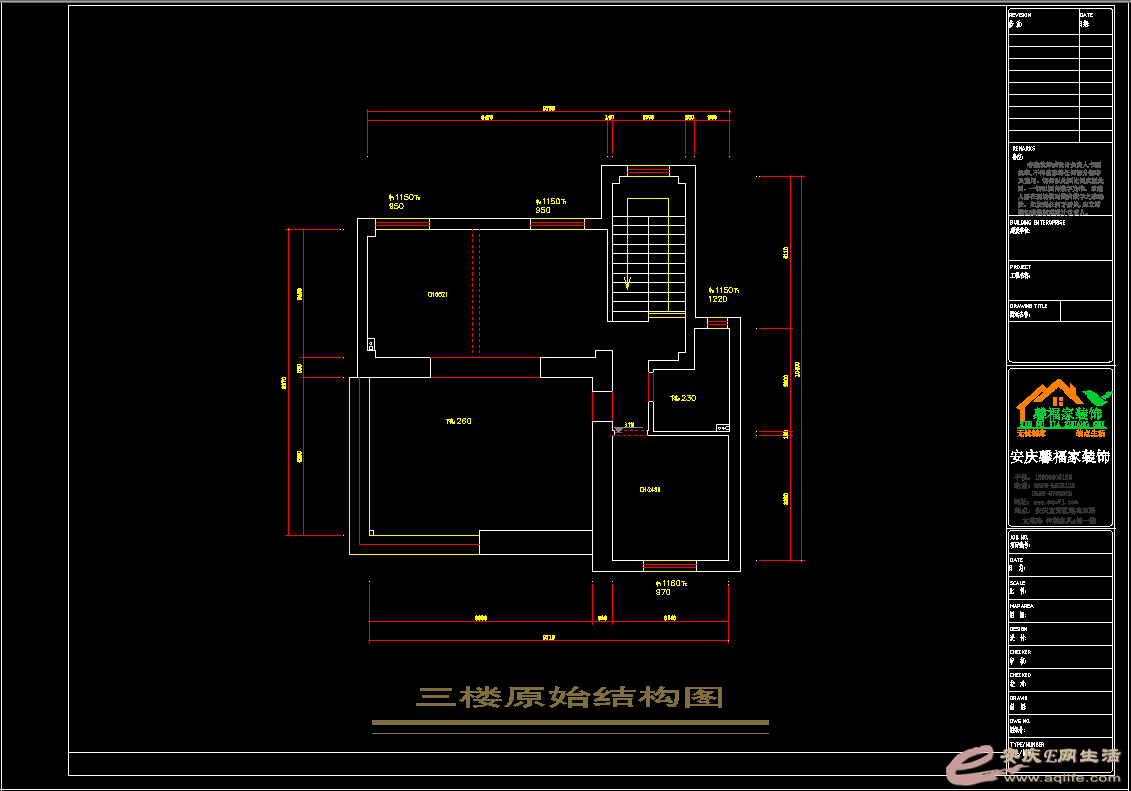
Task: Select the gold underline bar below title
Action: (x=570, y=722)
